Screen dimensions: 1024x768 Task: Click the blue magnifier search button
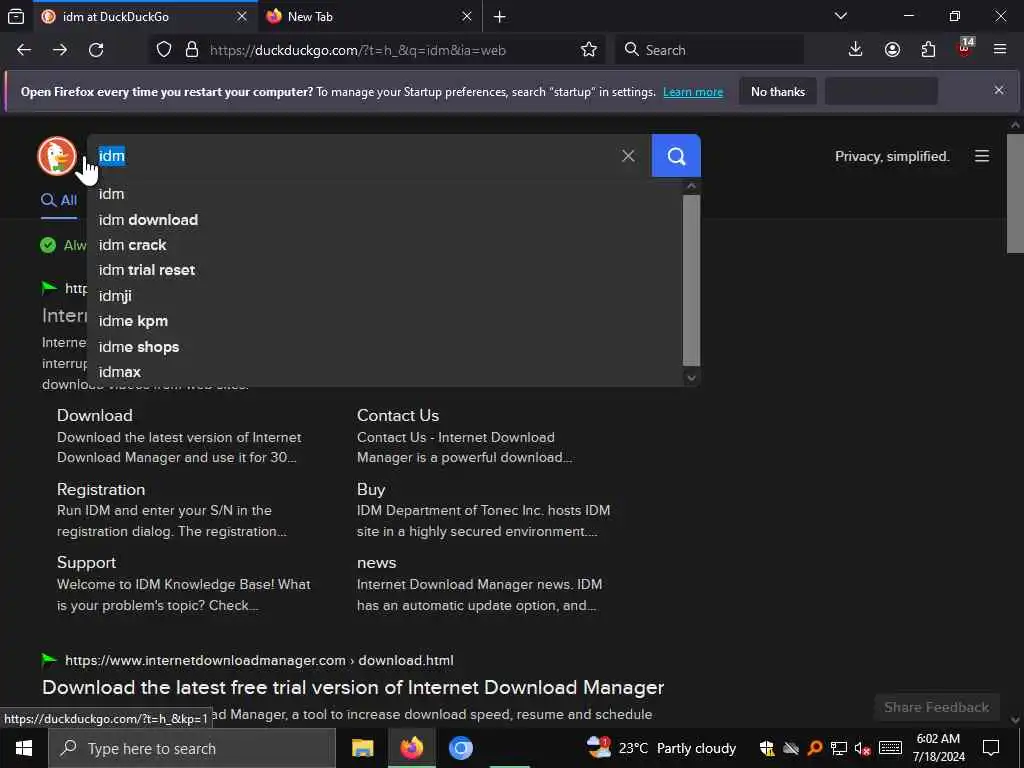tap(676, 156)
